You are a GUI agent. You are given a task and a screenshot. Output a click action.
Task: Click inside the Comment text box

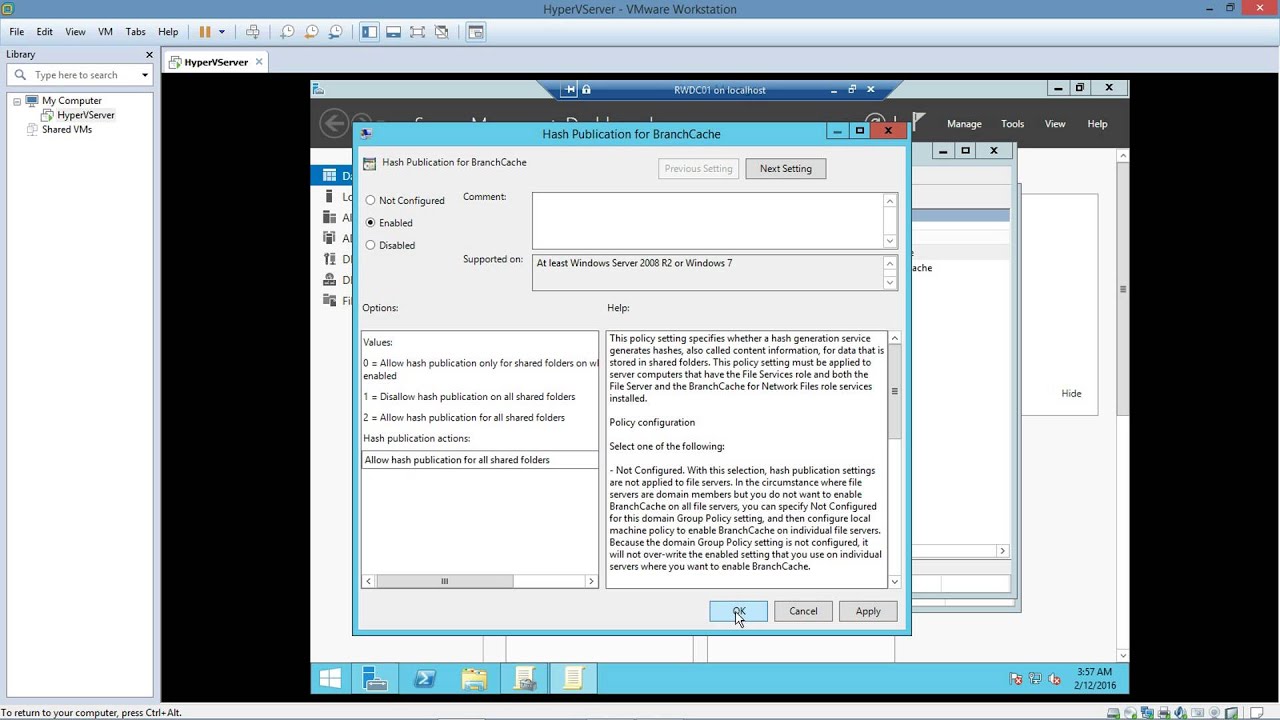707,220
